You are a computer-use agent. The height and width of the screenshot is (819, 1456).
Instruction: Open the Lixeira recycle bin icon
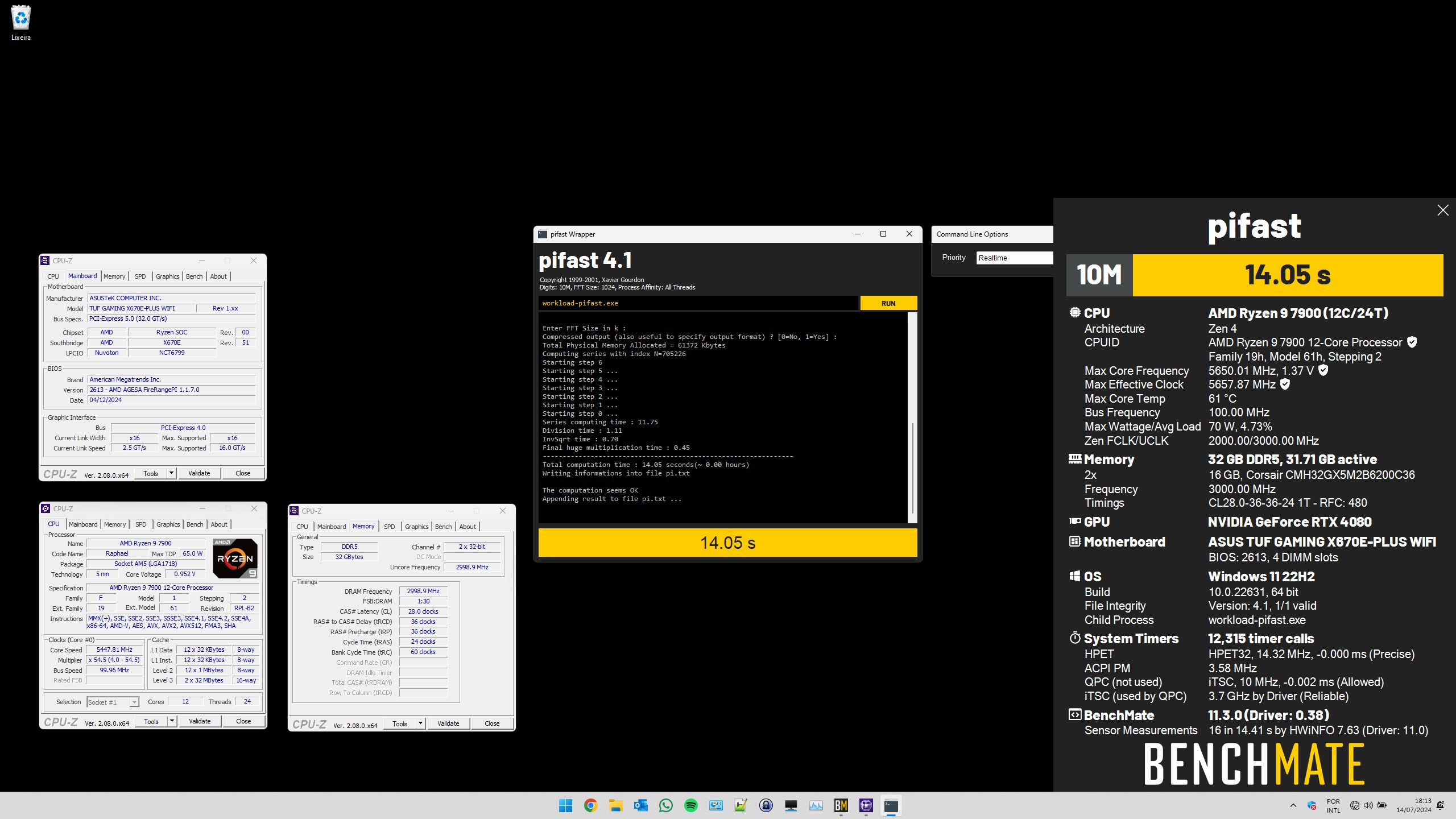pyautogui.click(x=21, y=23)
